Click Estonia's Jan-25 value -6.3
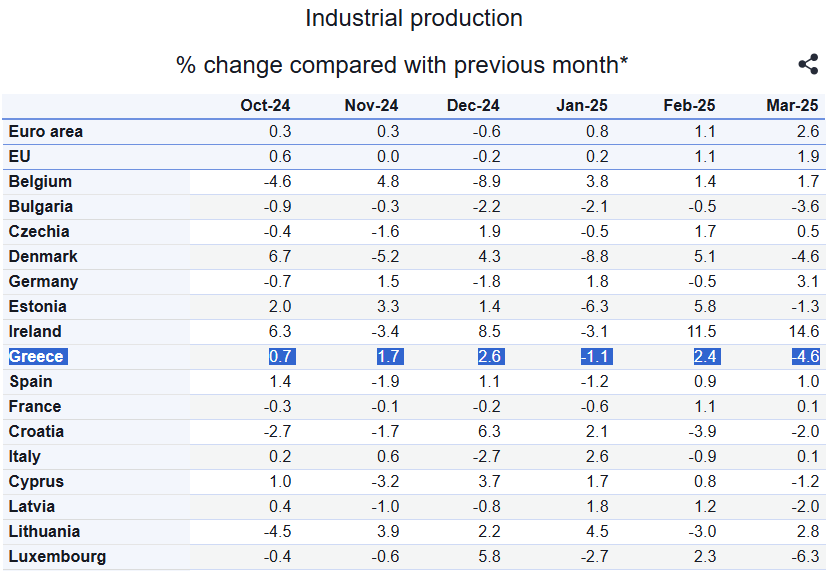The image size is (832, 571). pos(592,307)
